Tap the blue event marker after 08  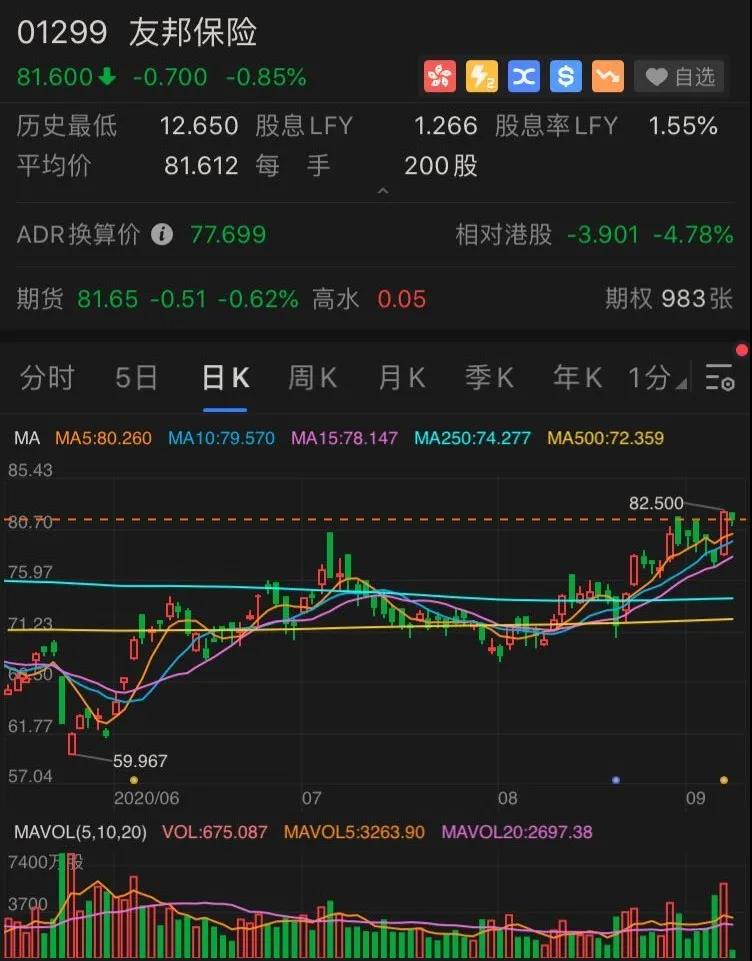tap(616, 780)
